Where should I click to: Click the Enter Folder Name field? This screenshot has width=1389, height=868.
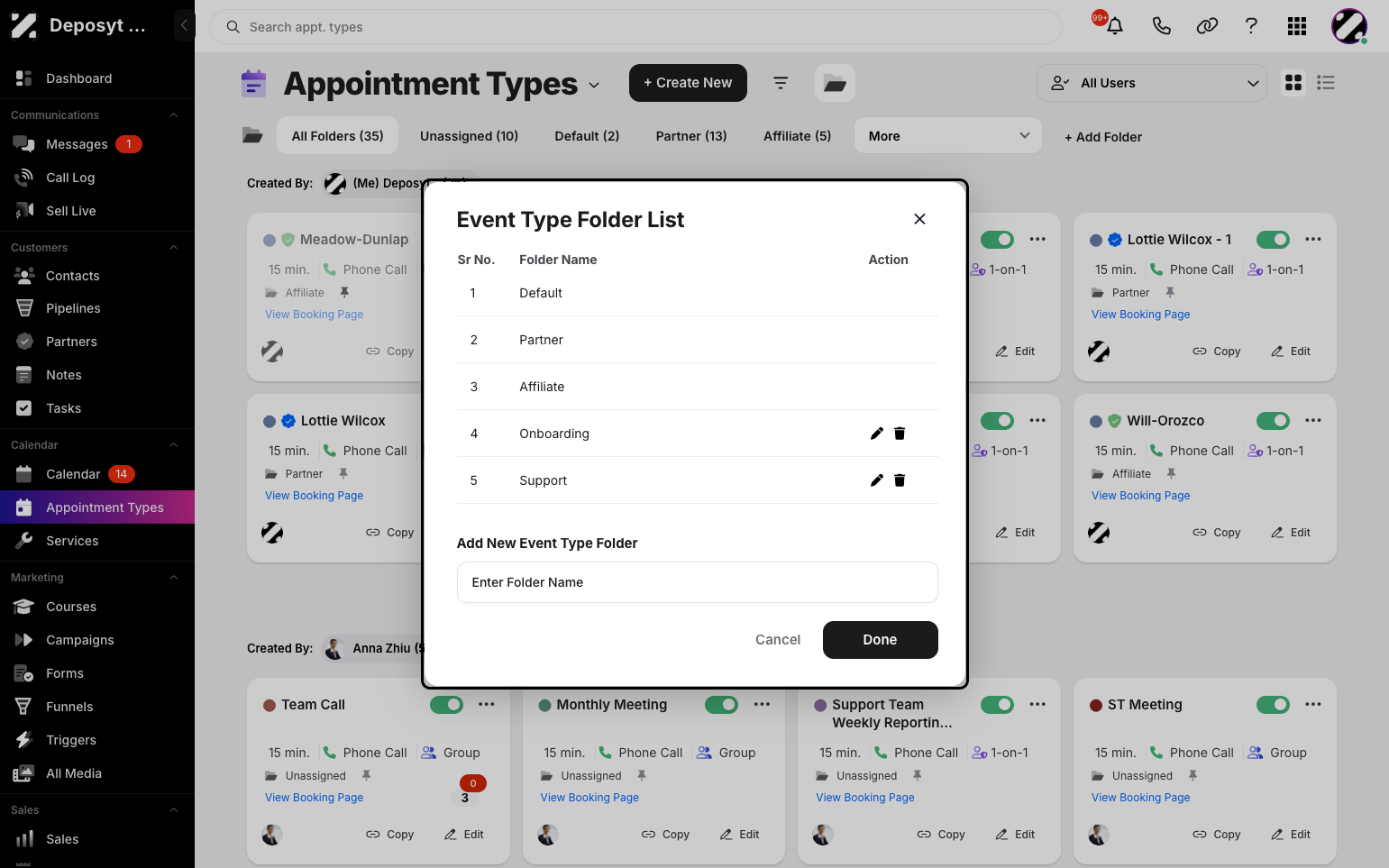tap(698, 582)
